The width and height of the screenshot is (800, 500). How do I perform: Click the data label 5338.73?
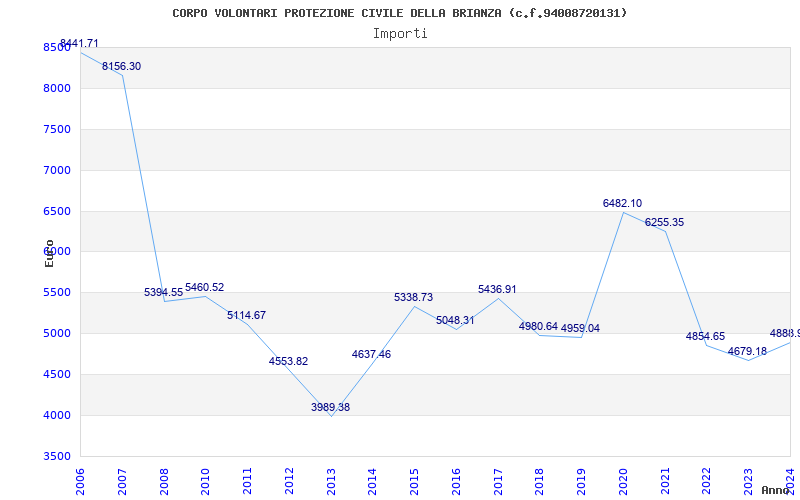413,297
